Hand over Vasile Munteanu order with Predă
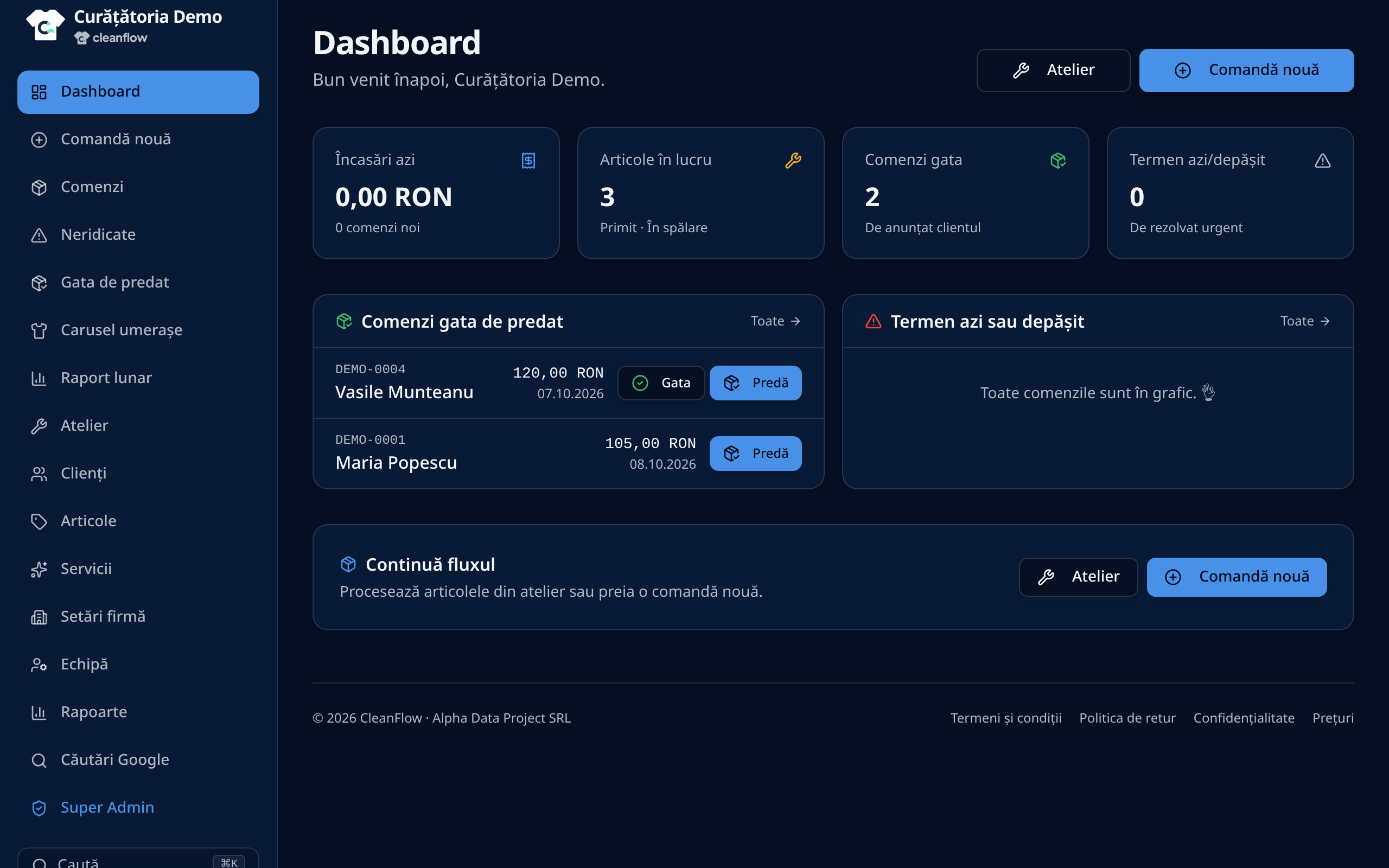Screen dimensions: 1389x868 755,383
